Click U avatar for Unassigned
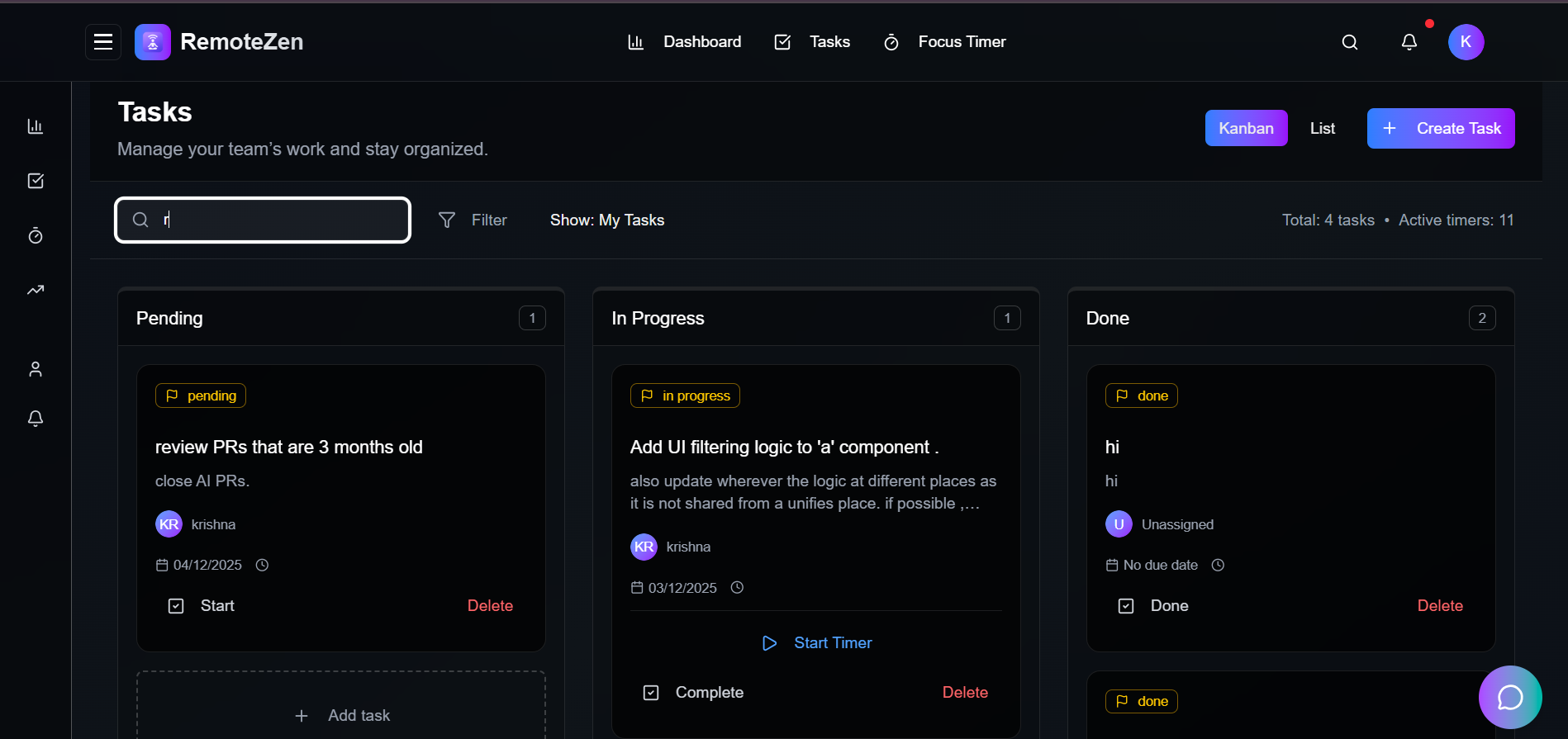Image resolution: width=1568 pixels, height=739 pixels. coord(1119,524)
